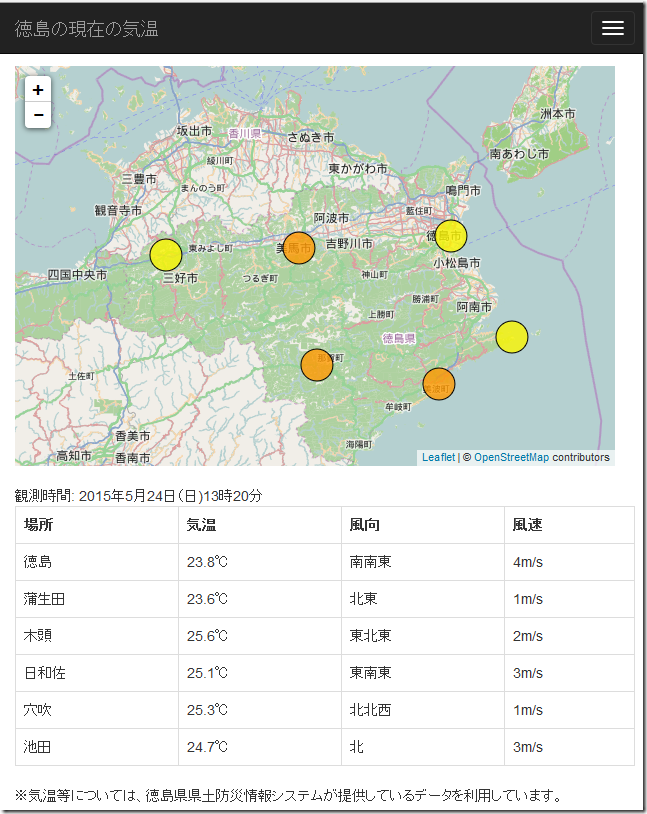Screen dimensions: 647x814
Task: Click the 24.7℃ temperature value
Action: pyautogui.click(x=207, y=747)
